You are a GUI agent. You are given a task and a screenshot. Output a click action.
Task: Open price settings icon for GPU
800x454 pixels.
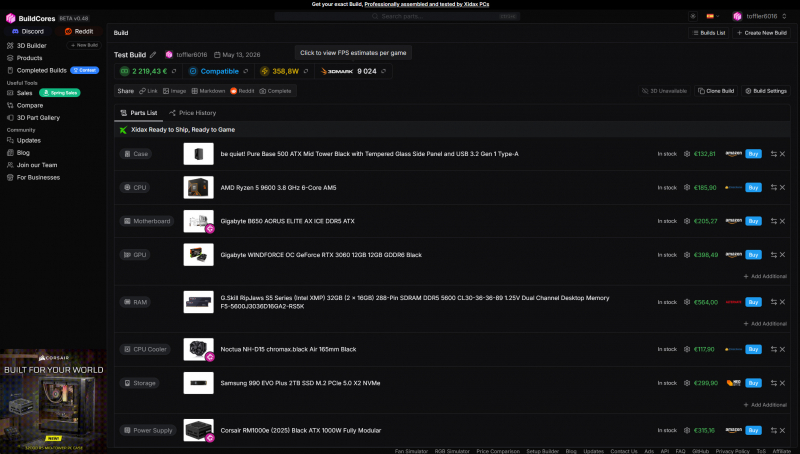(687, 255)
